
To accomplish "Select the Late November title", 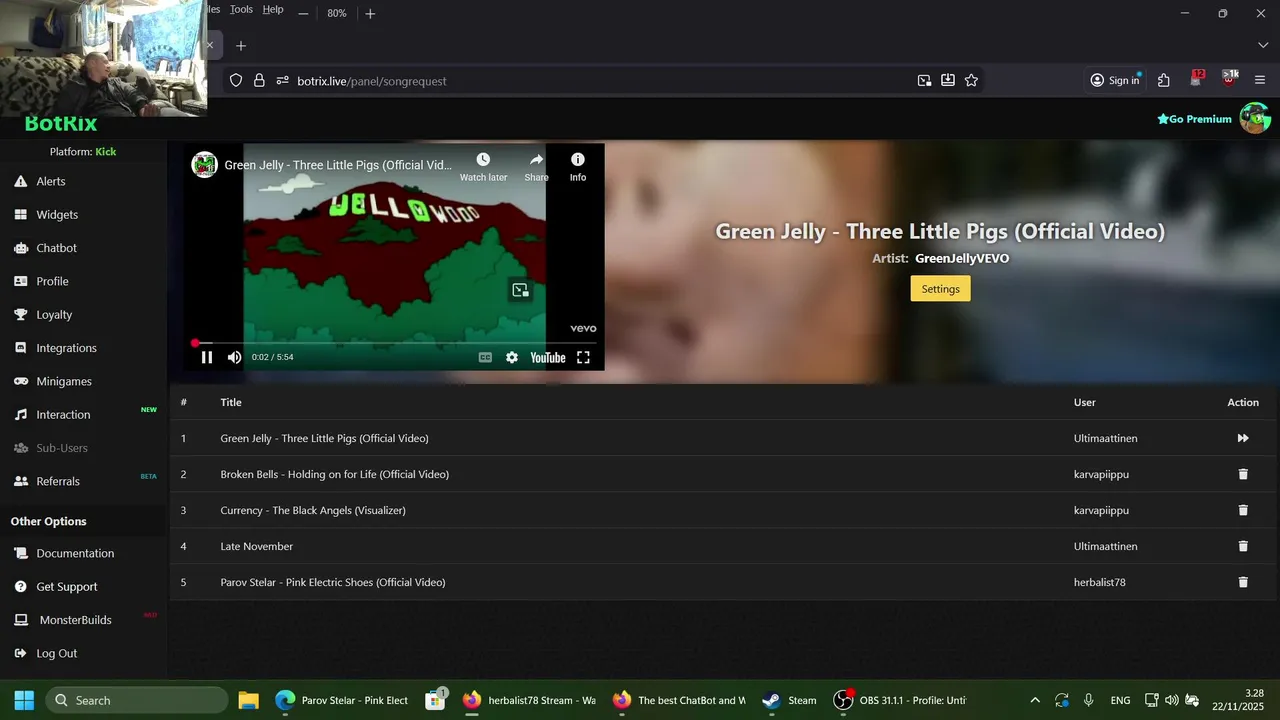I will click(257, 546).
